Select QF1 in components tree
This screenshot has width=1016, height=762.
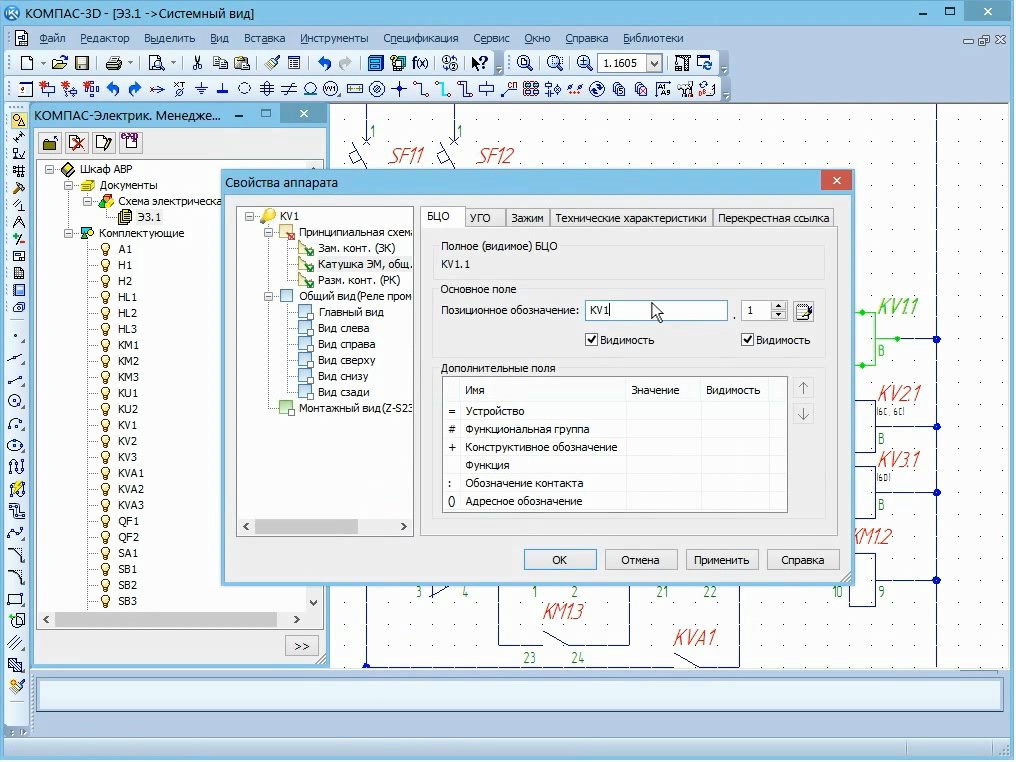[x=128, y=521]
